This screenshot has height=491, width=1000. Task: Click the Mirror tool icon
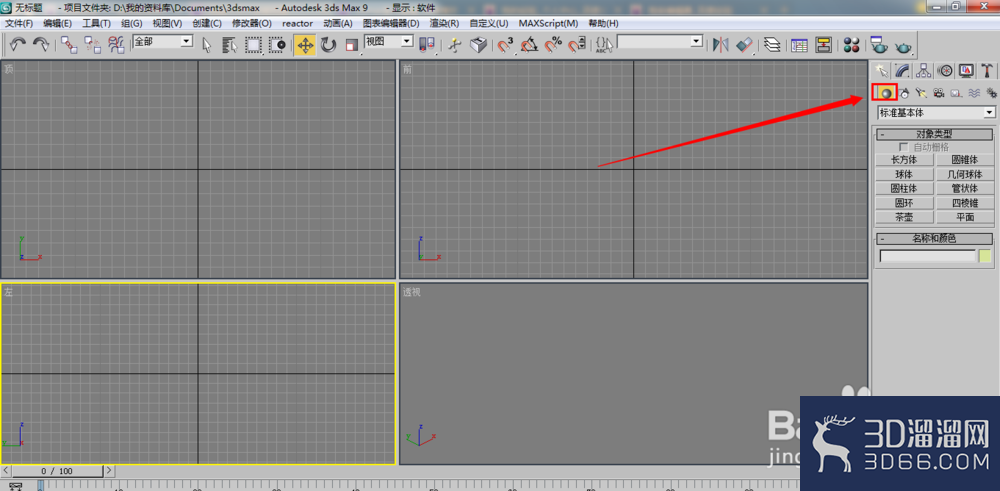tap(721, 45)
